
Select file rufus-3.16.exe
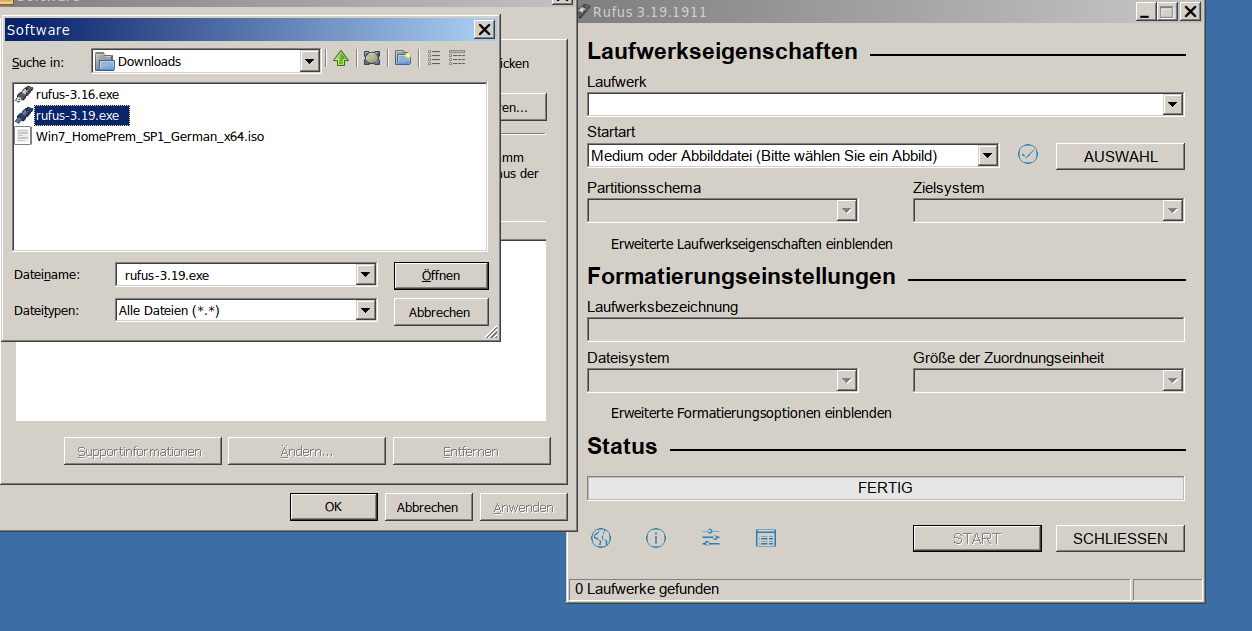click(x=77, y=95)
